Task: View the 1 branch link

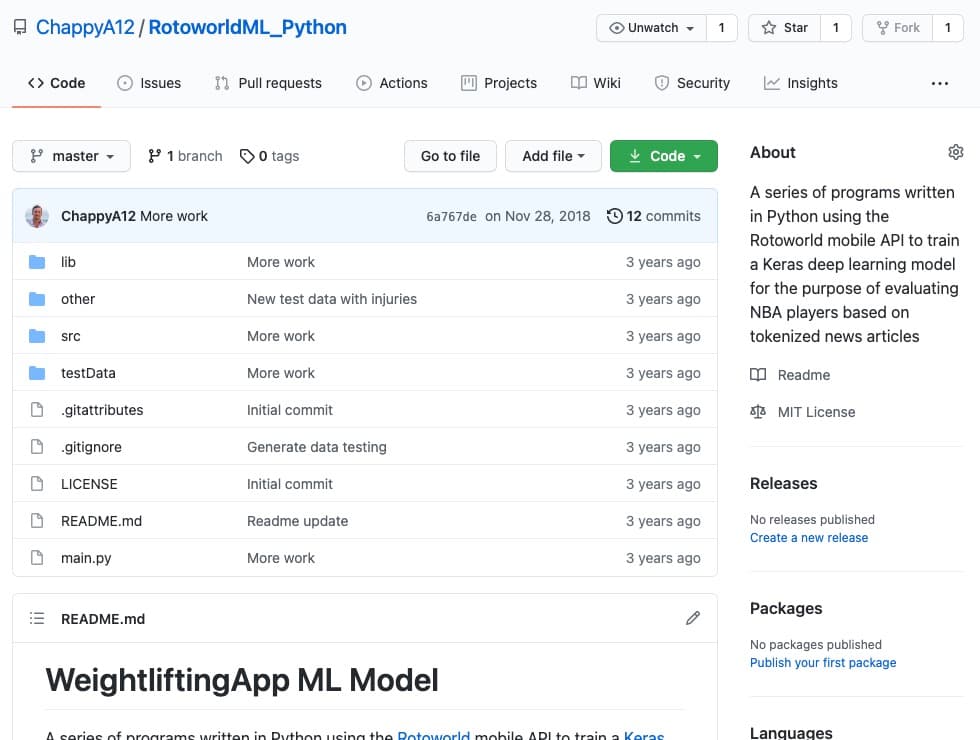Action: click(185, 156)
